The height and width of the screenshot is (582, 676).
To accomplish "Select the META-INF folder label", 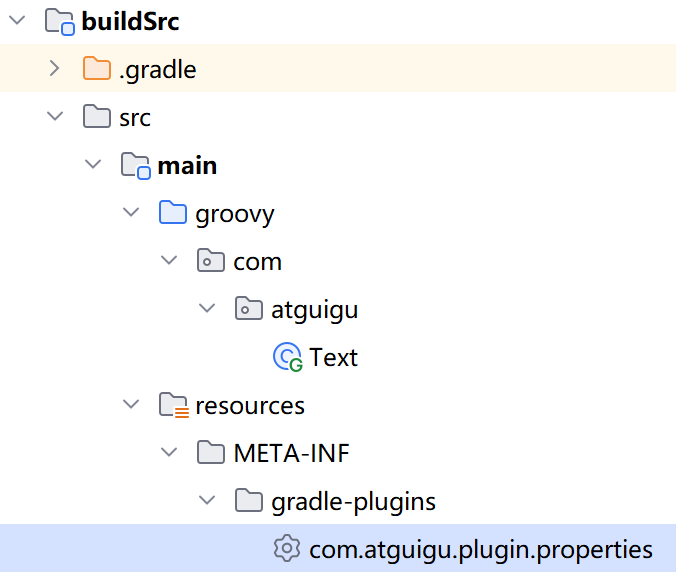I will pos(291,453).
